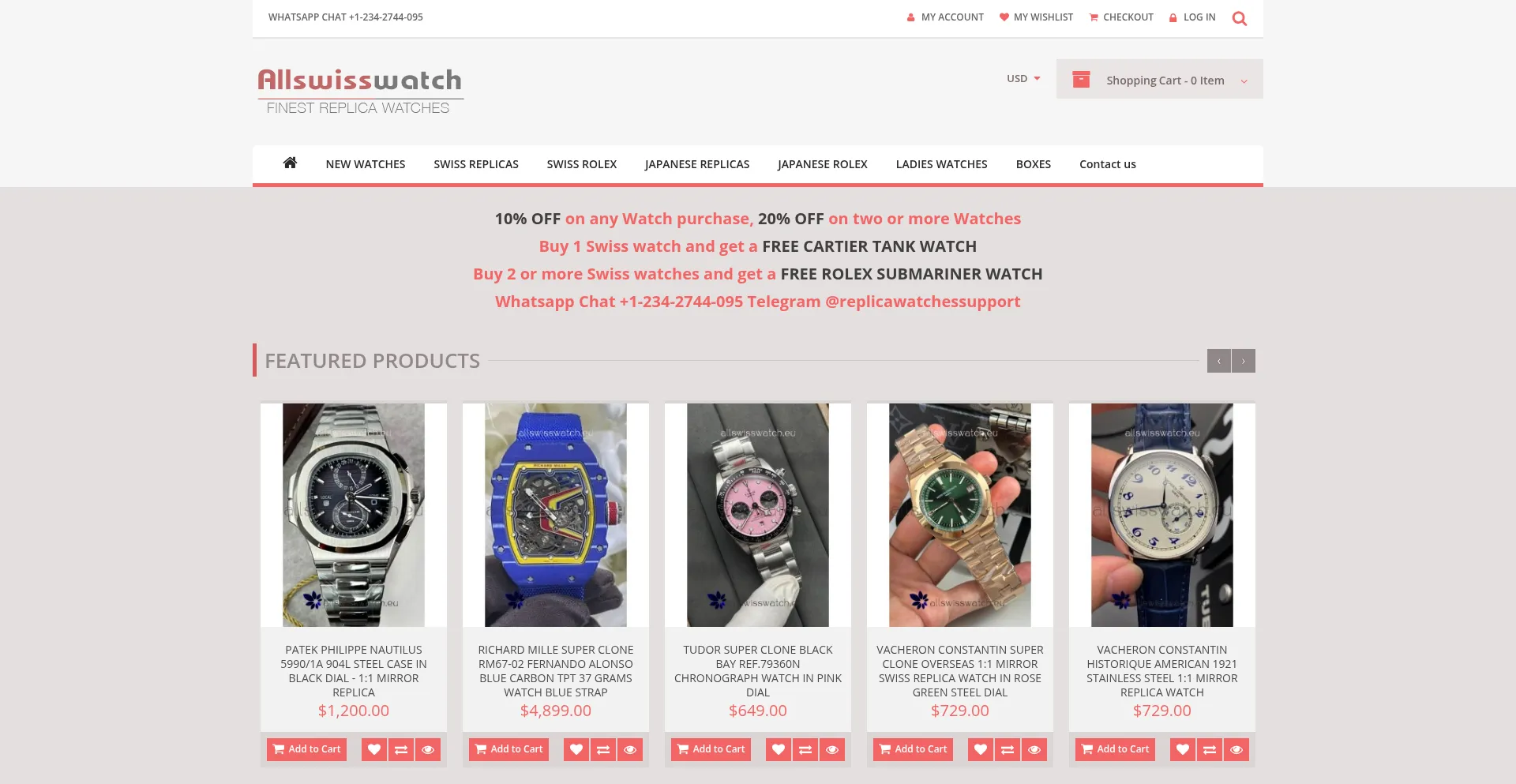Quick view the Vacheron Historique American 1921

[x=1236, y=749]
